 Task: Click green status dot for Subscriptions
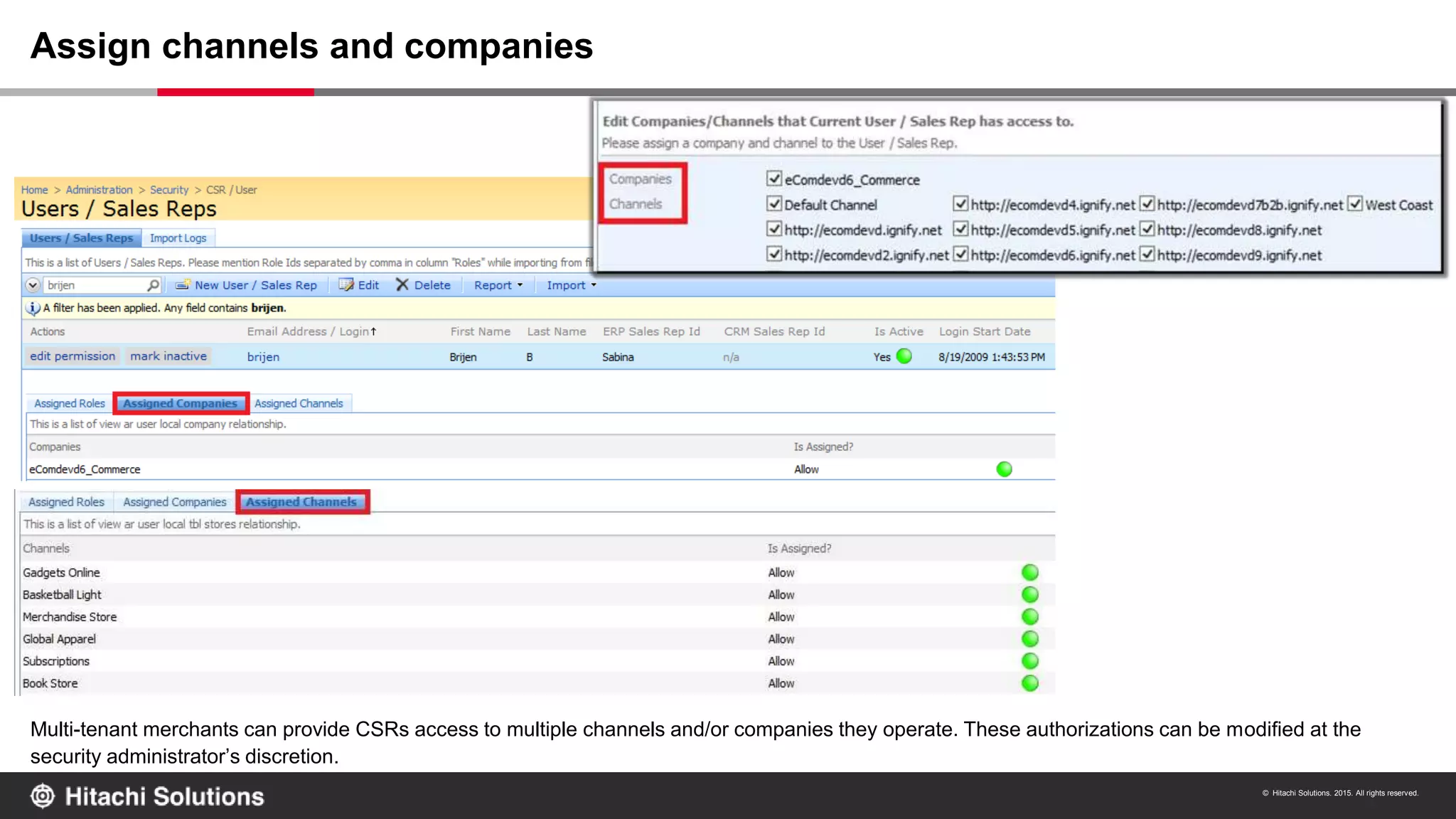[1030, 660]
